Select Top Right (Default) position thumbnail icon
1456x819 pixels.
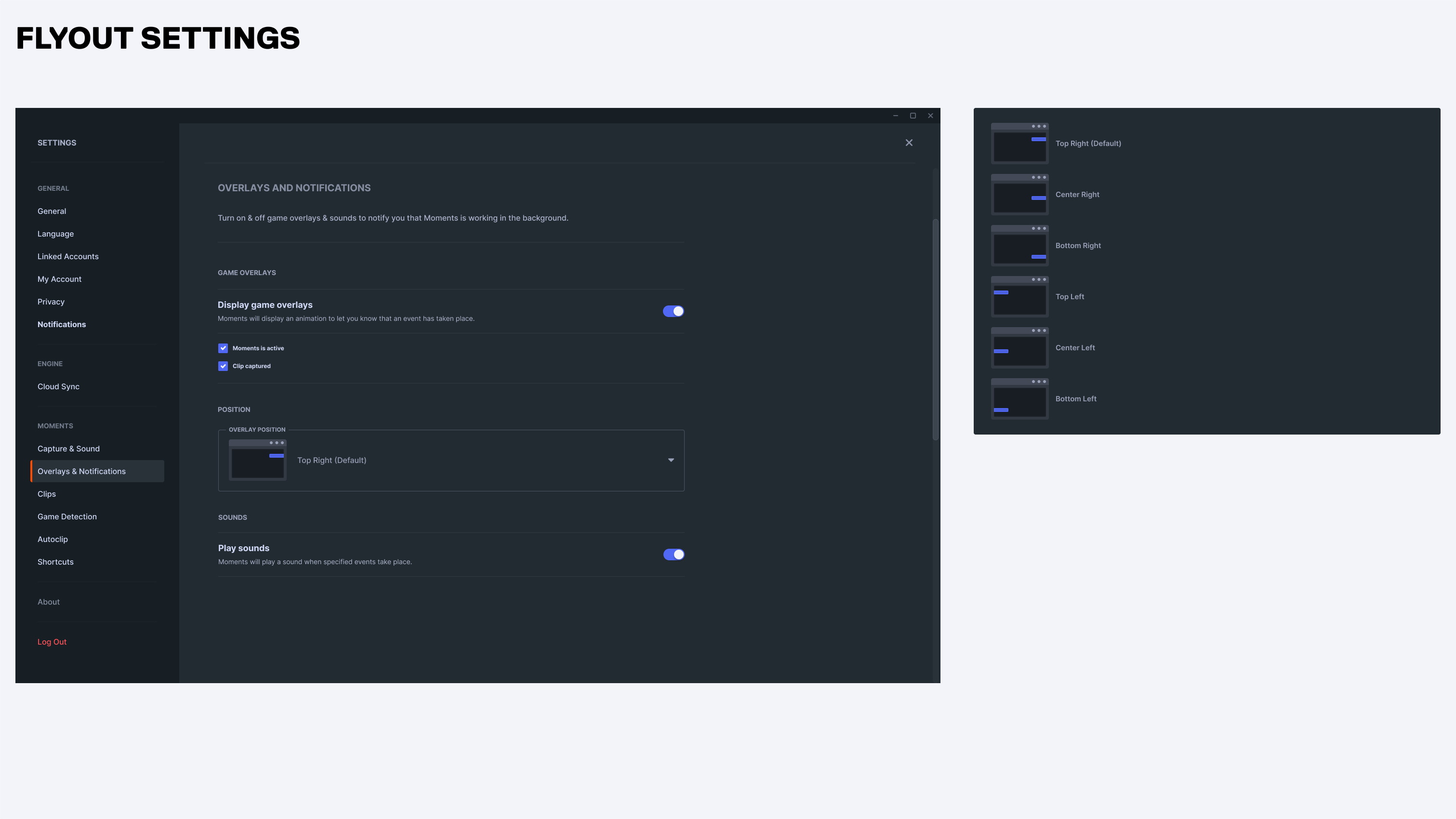click(1019, 144)
